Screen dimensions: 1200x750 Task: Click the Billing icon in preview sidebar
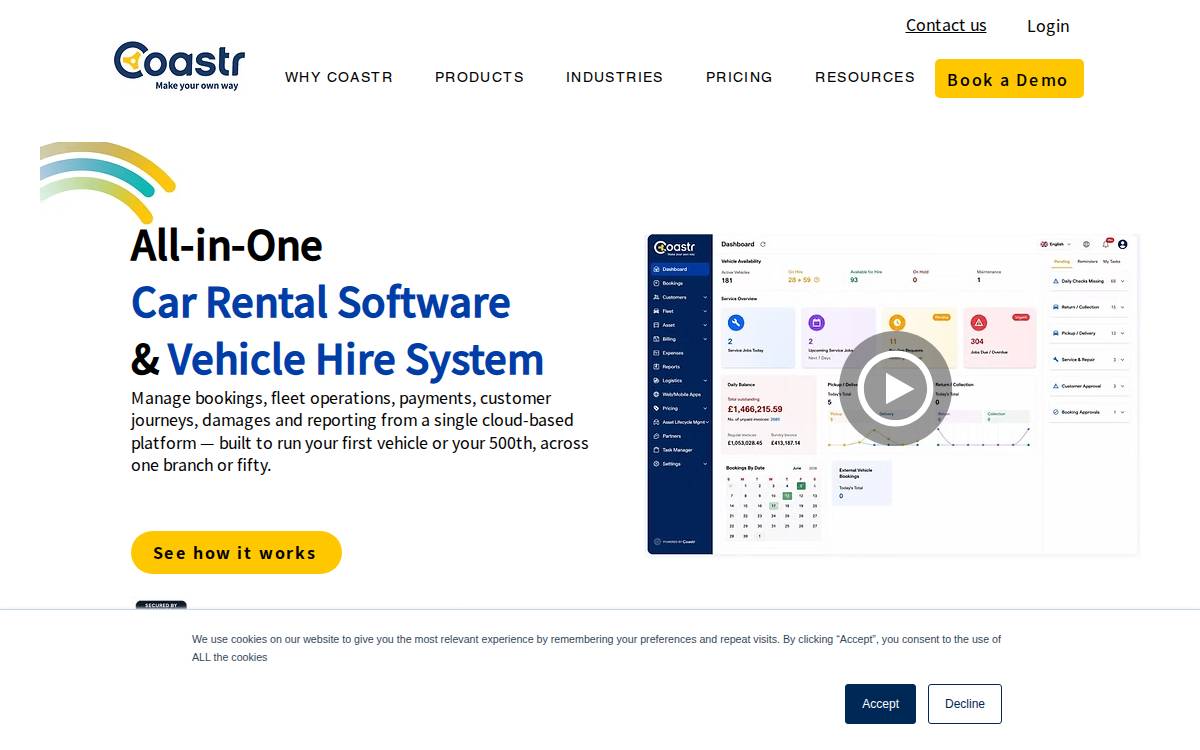click(656, 339)
